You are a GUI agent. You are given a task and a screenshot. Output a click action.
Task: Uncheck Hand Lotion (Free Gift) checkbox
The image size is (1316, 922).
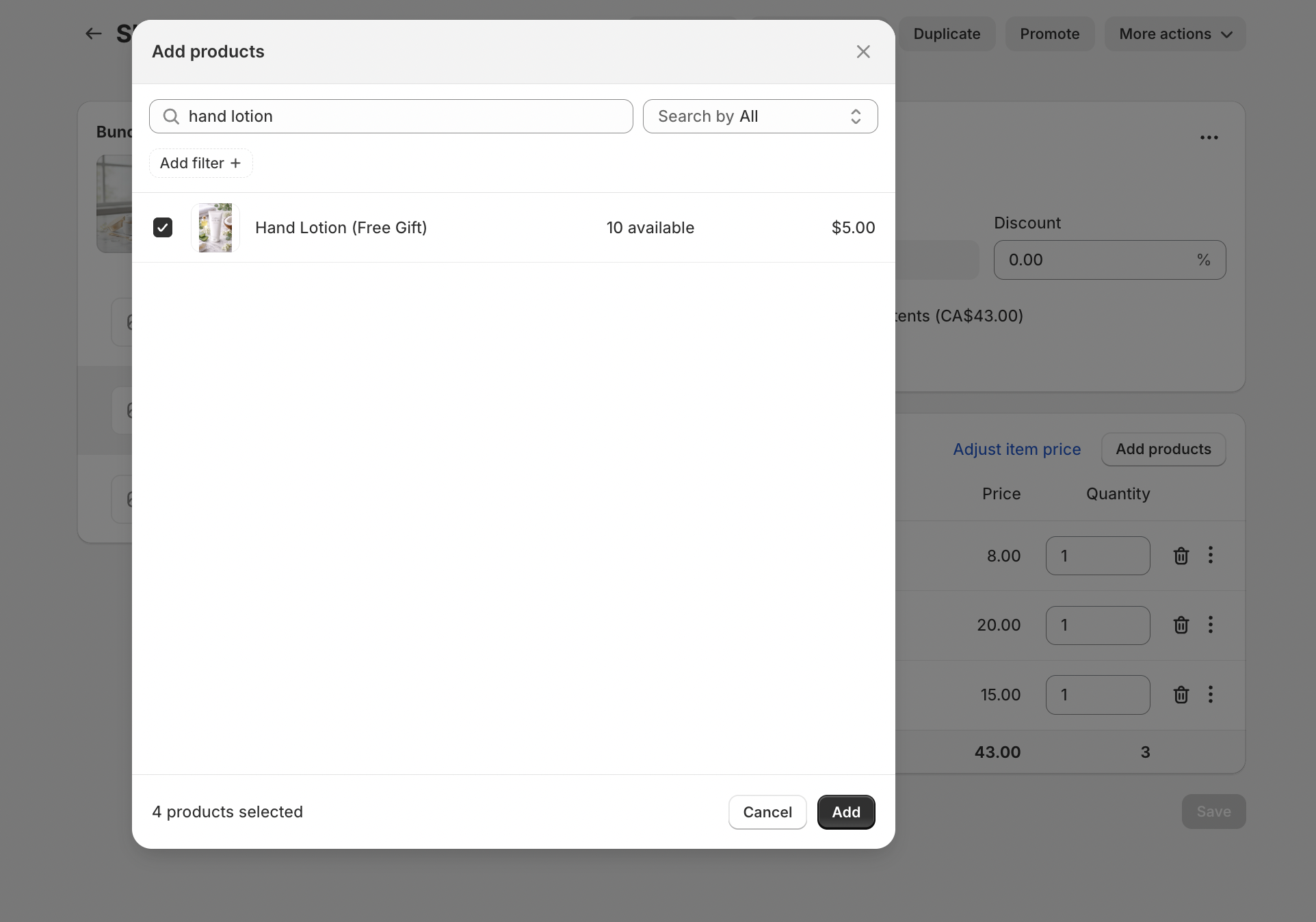point(163,227)
